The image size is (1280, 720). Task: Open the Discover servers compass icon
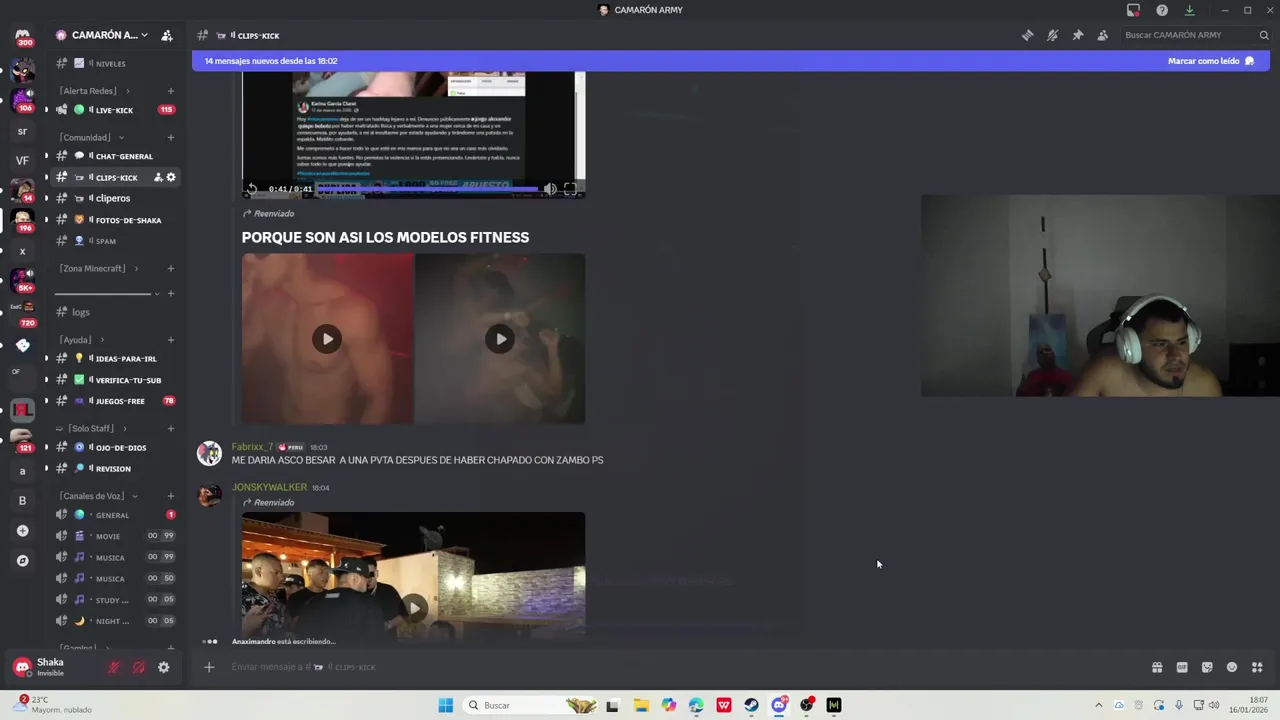[x=22, y=561]
